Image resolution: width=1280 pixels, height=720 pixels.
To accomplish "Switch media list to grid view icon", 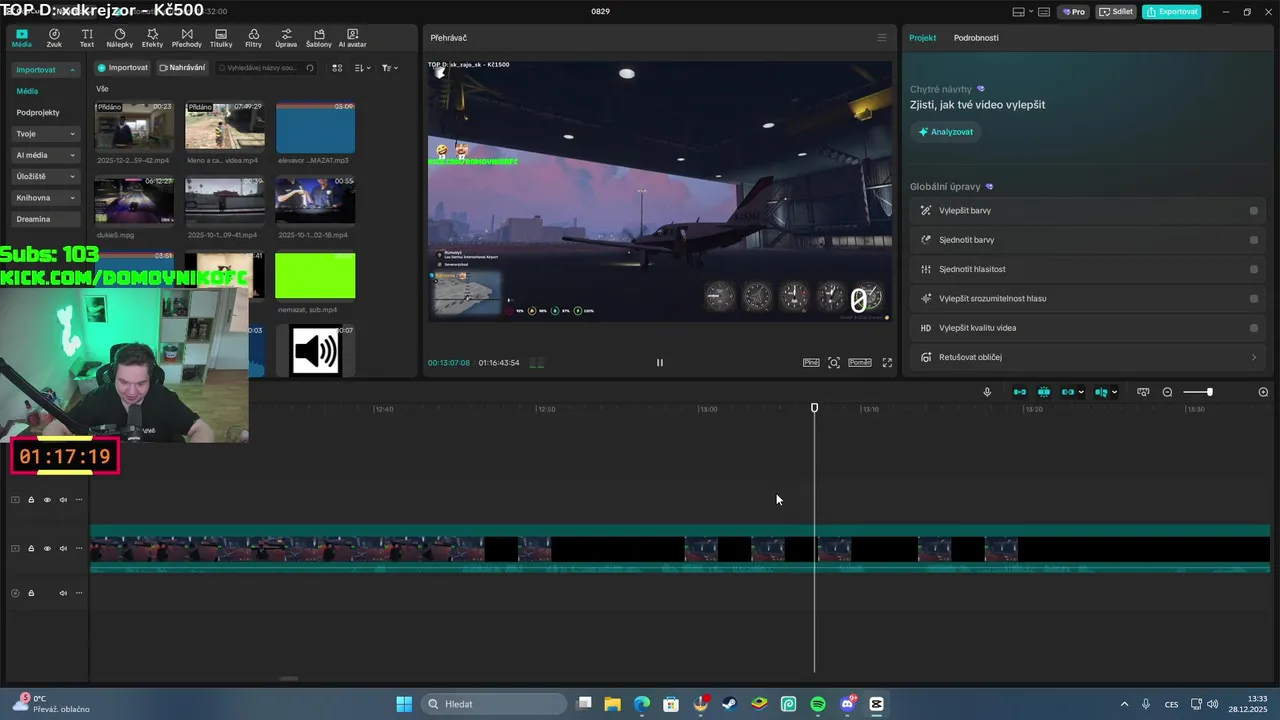I will click(337, 68).
